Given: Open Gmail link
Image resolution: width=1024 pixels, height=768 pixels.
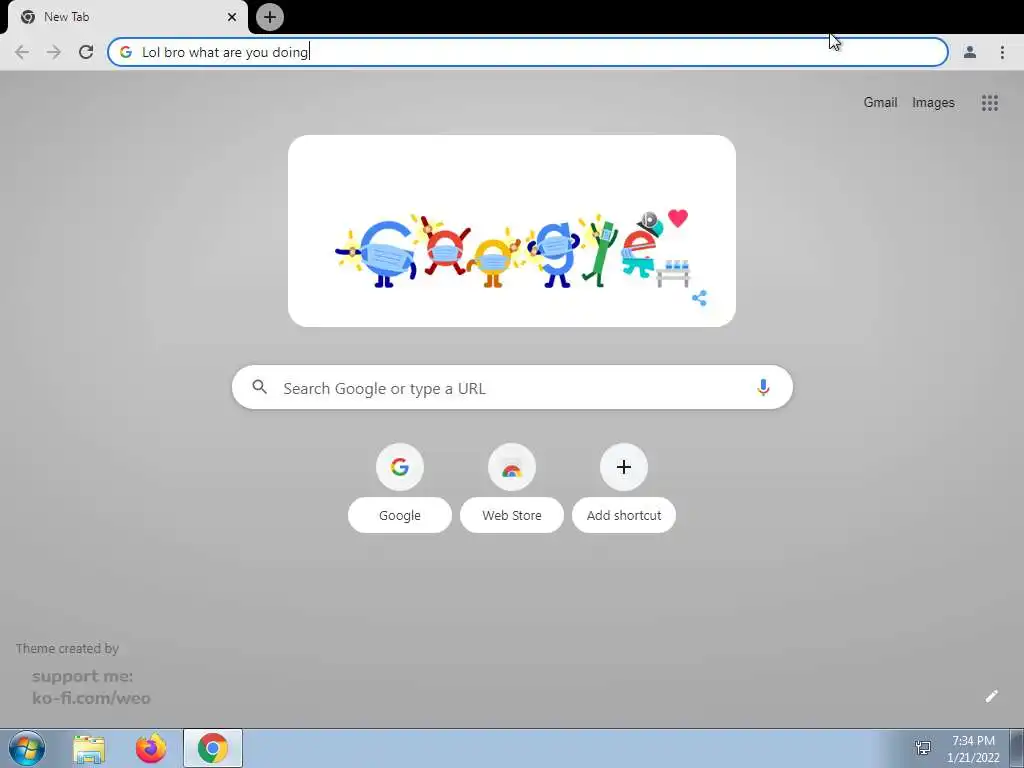Looking at the screenshot, I should tap(880, 103).
